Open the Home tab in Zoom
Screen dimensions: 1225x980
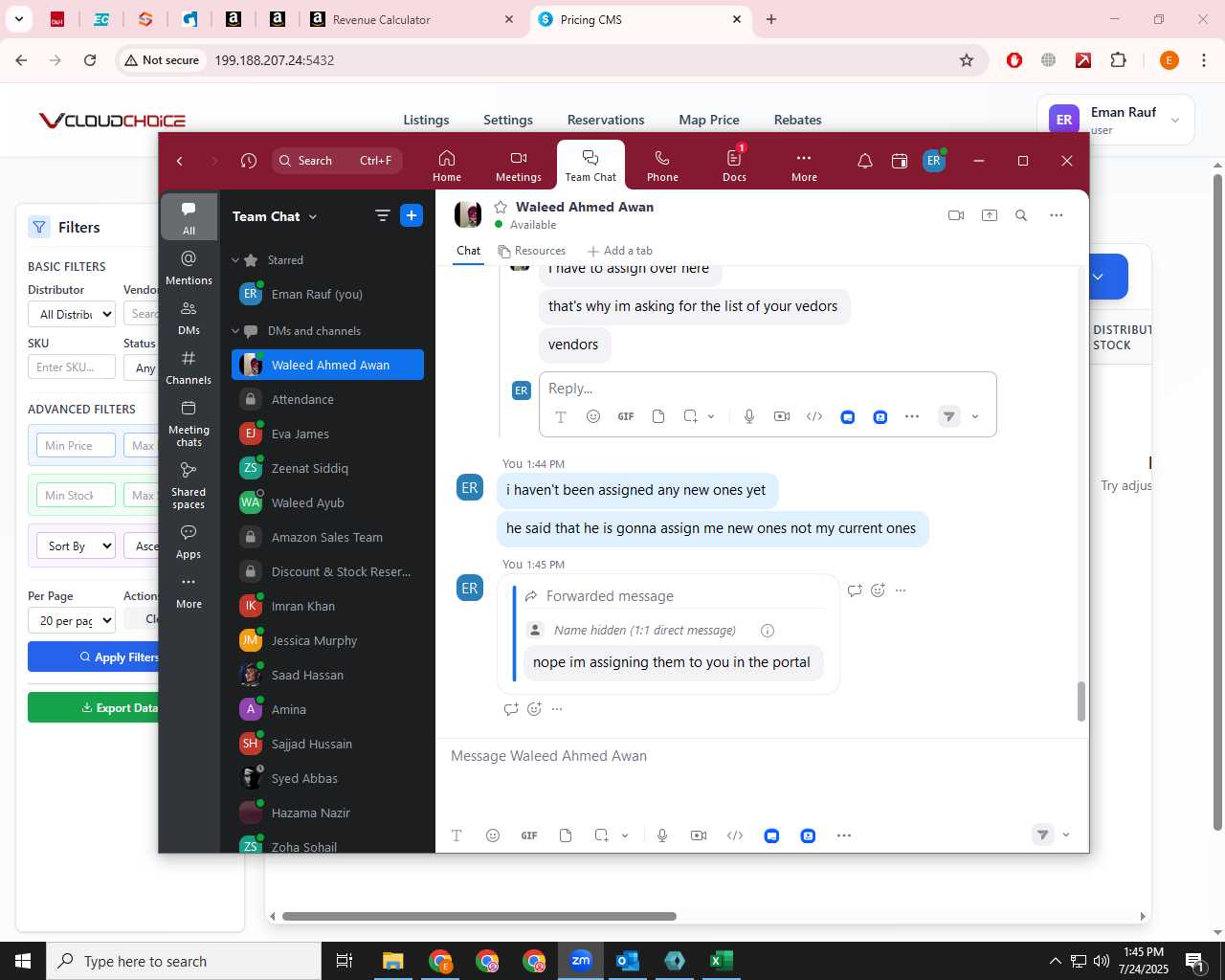click(x=446, y=166)
